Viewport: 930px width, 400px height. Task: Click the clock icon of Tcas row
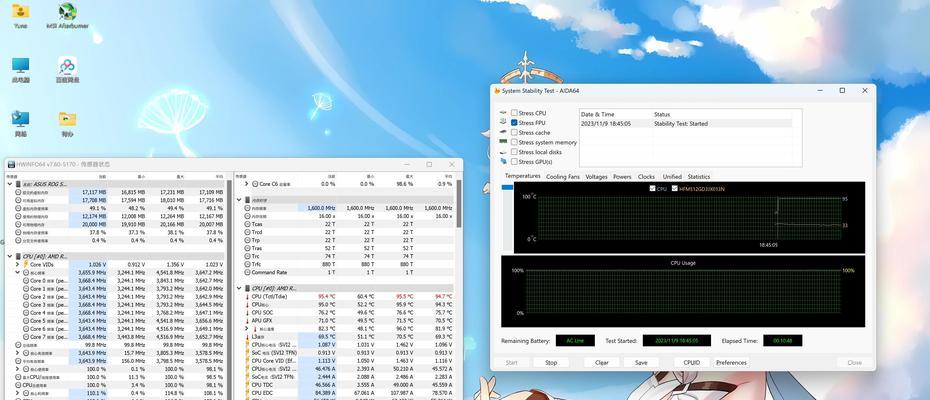[x=247, y=224]
